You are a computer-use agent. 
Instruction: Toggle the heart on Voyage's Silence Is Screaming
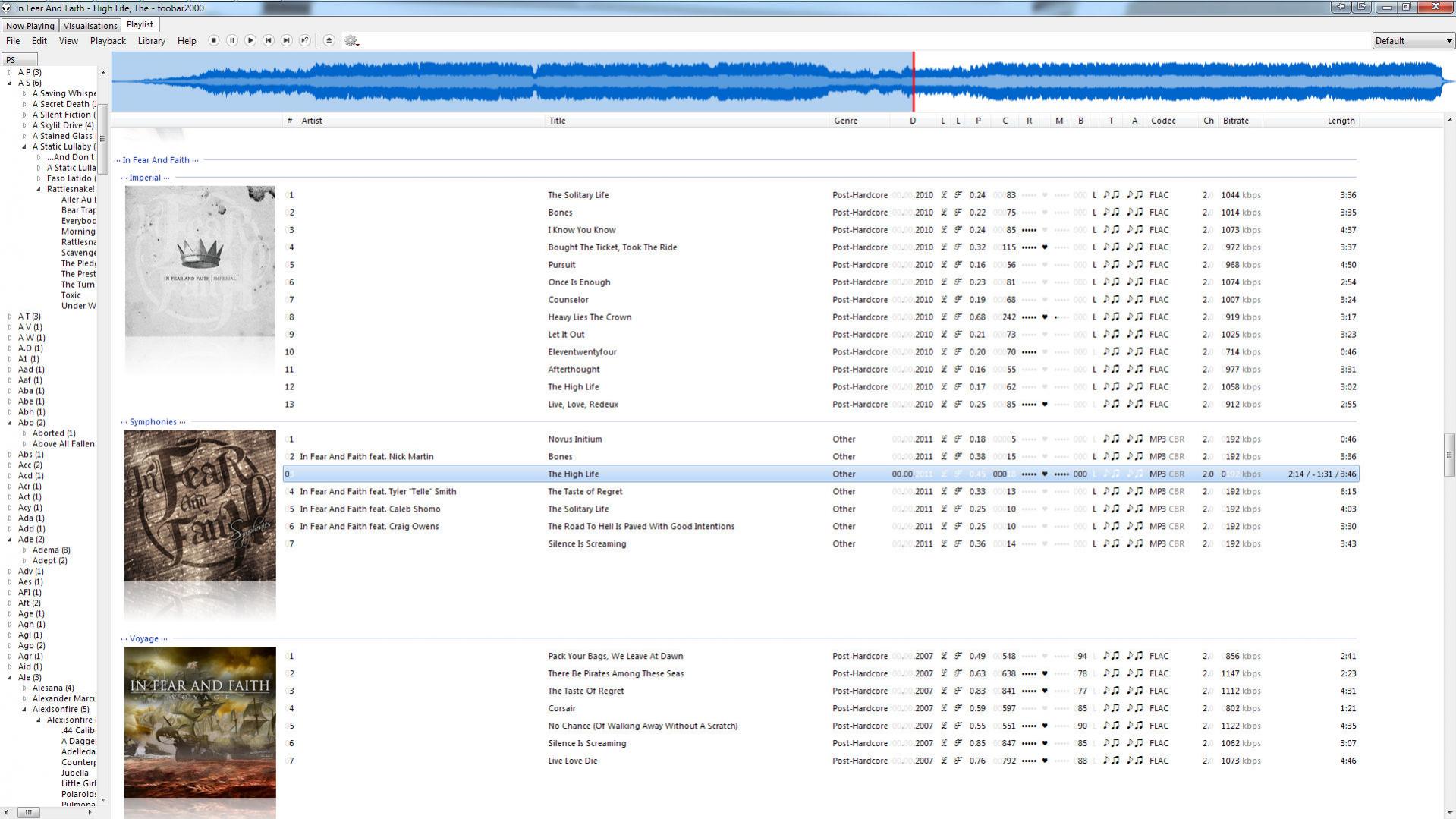tap(1045, 744)
